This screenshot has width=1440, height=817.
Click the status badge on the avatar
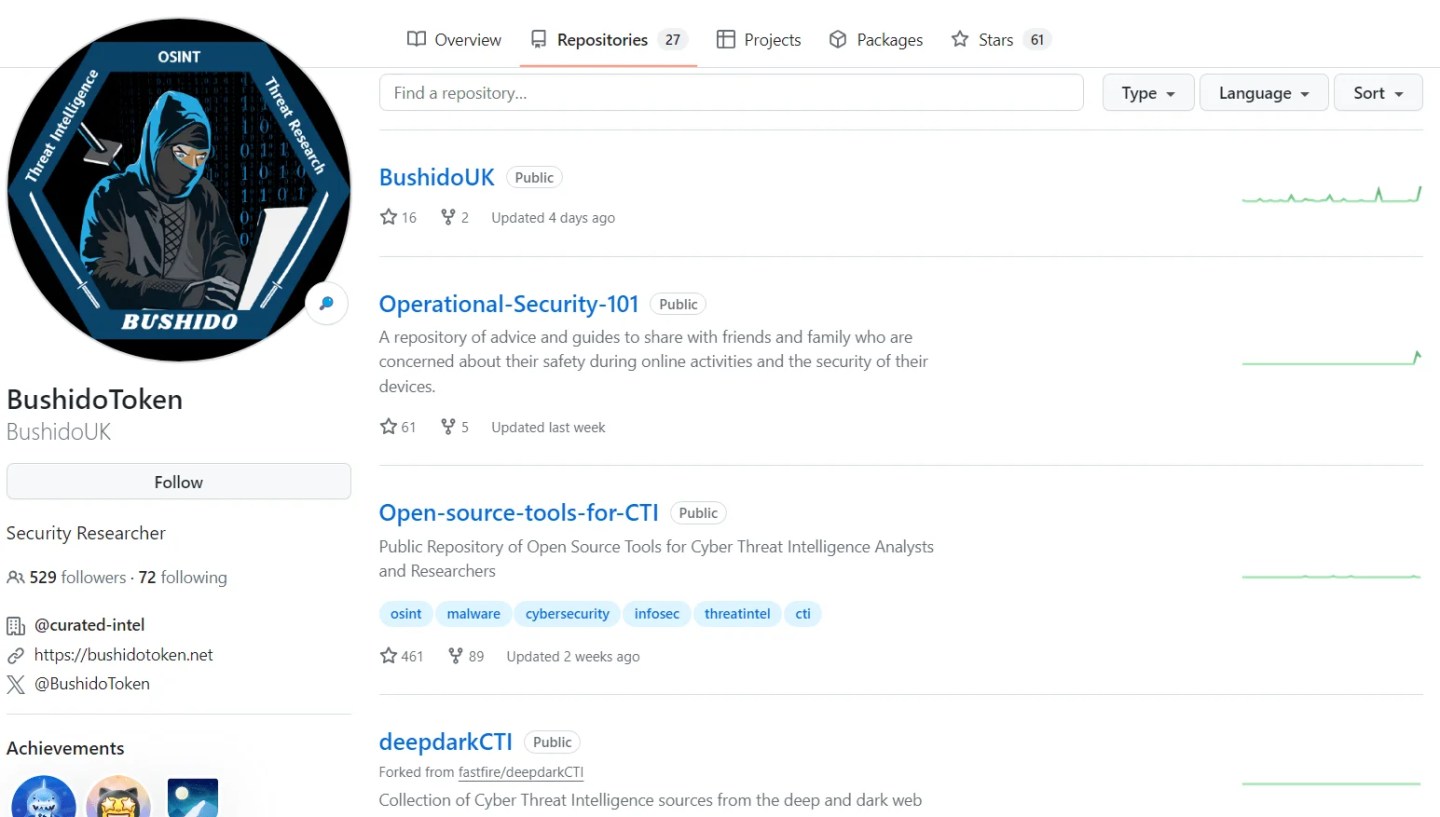click(x=326, y=303)
